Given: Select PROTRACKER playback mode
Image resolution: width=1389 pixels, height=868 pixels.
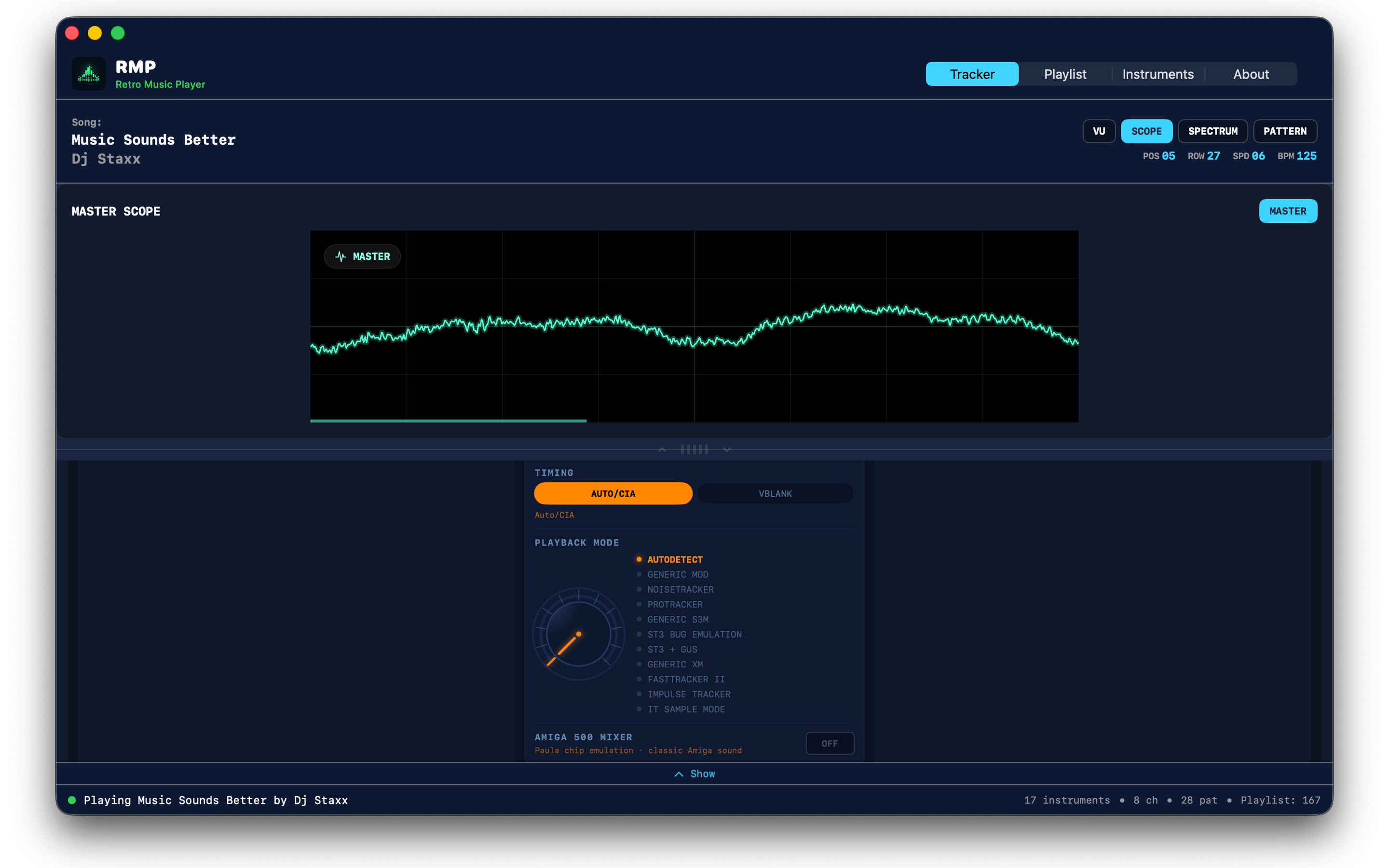Looking at the screenshot, I should (x=669, y=604).
